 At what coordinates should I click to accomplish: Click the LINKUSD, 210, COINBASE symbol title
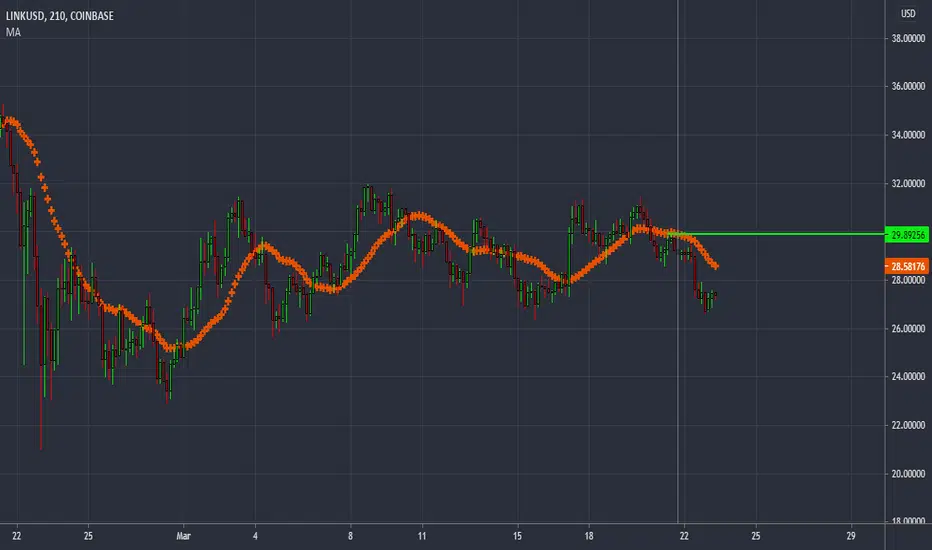(59, 16)
